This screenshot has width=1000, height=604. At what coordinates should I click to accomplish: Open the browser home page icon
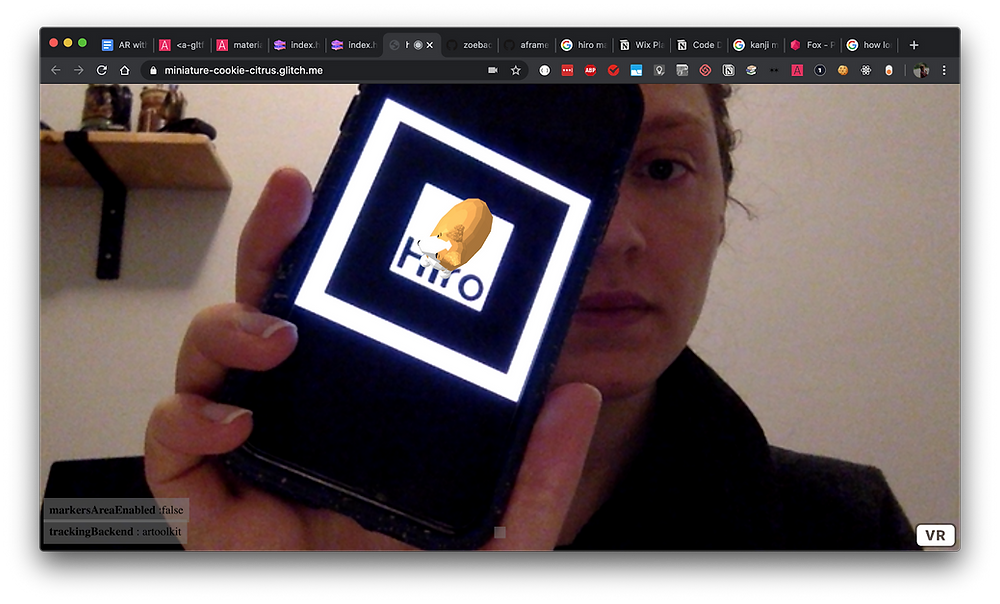point(124,70)
